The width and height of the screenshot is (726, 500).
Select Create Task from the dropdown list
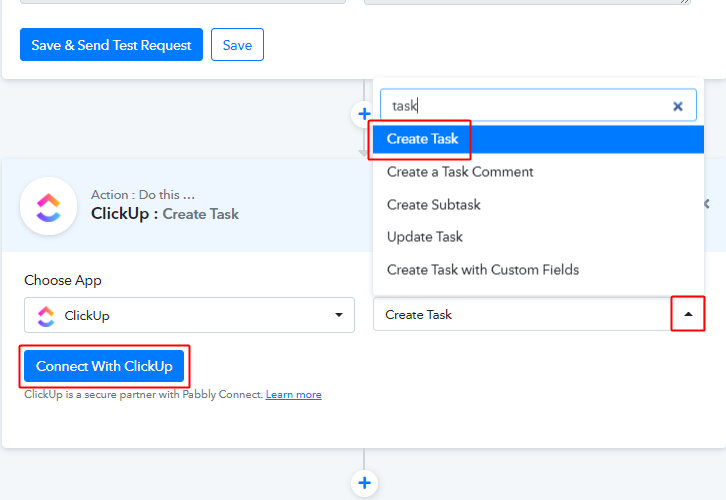pyautogui.click(x=538, y=139)
